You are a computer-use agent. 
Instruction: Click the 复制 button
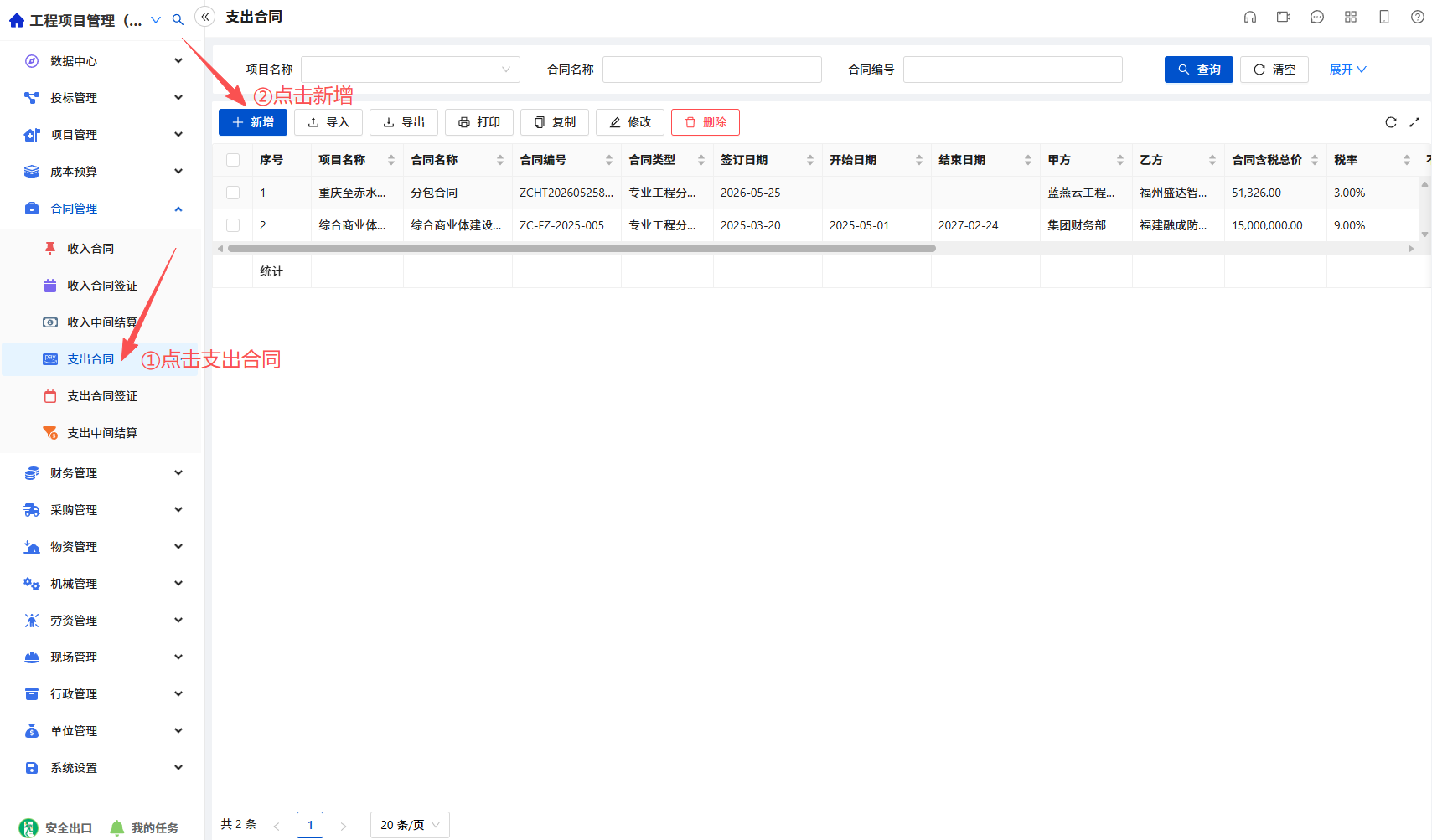(x=555, y=122)
